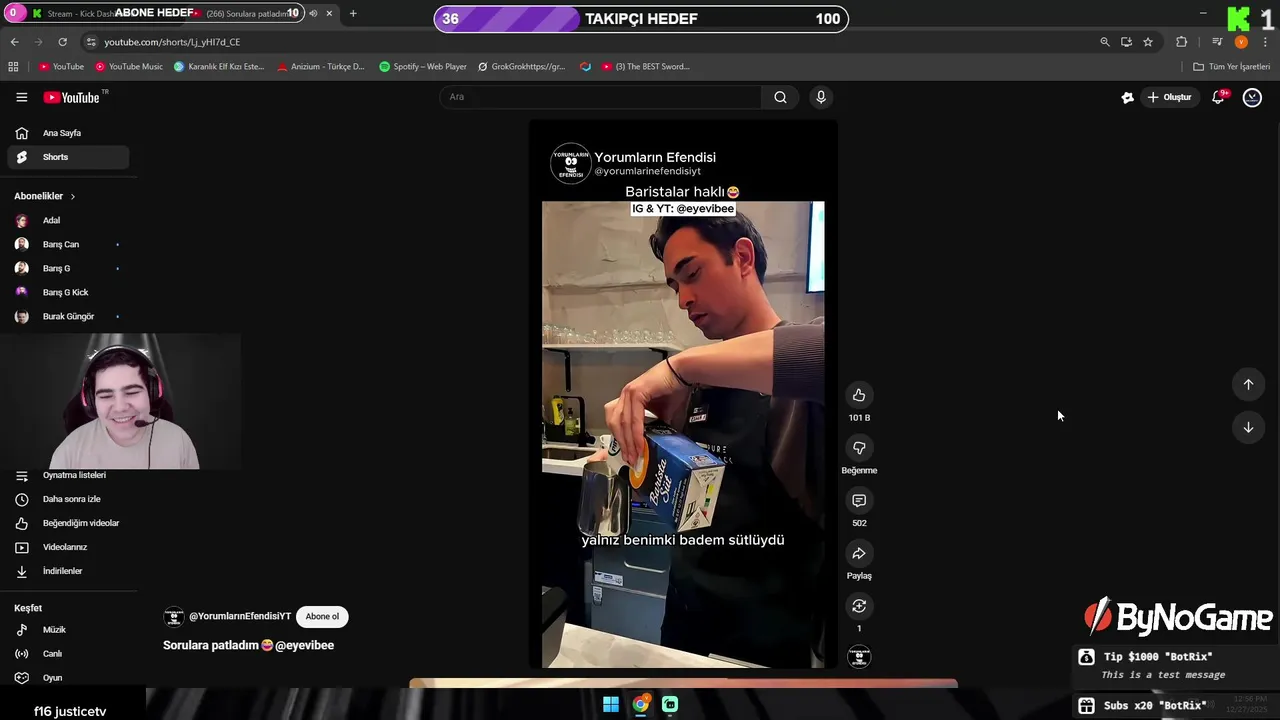The image size is (1280, 720).
Task: Go to Ana Sayfa in sidebar
Action: pos(68,133)
